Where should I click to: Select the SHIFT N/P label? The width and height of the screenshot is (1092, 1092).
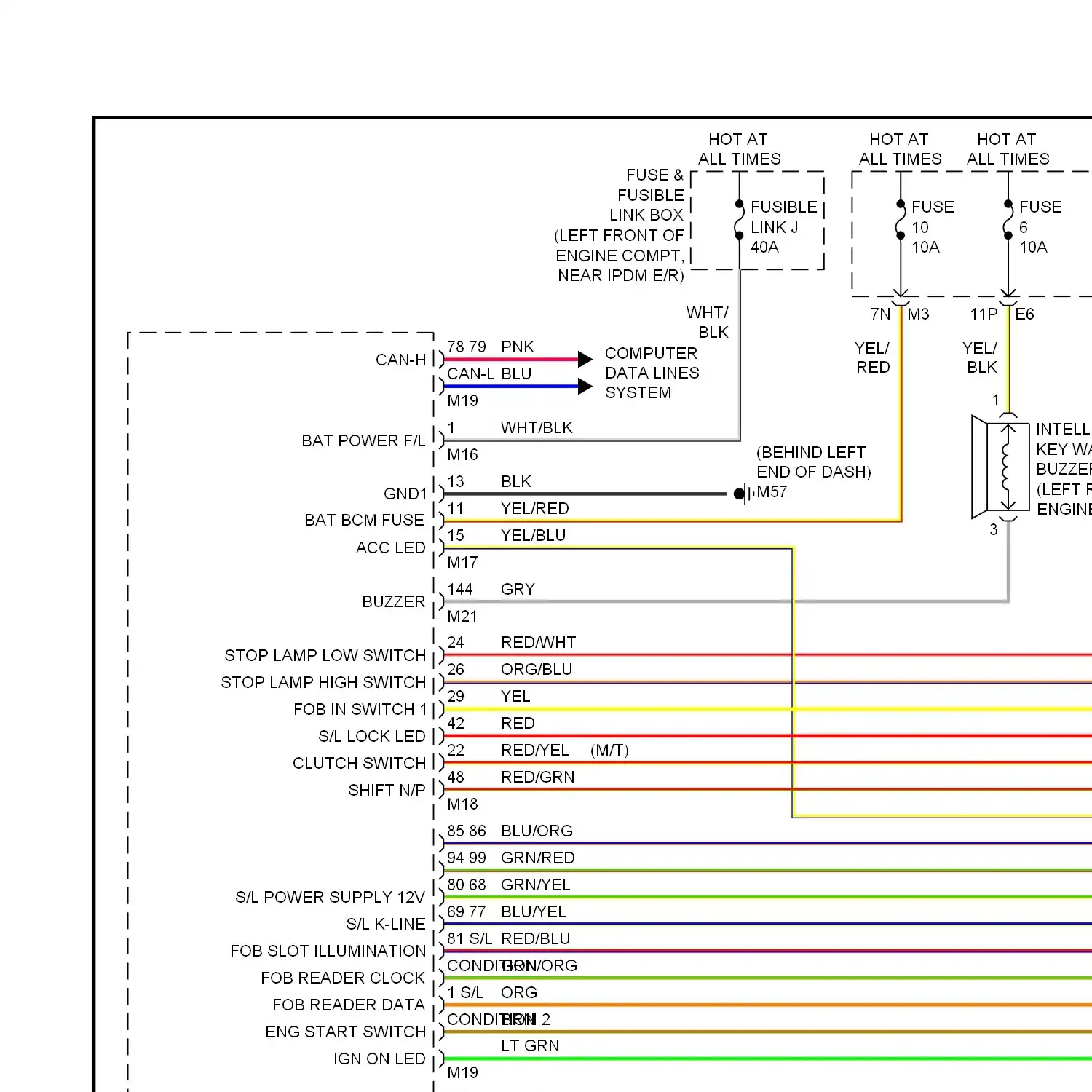(387, 790)
